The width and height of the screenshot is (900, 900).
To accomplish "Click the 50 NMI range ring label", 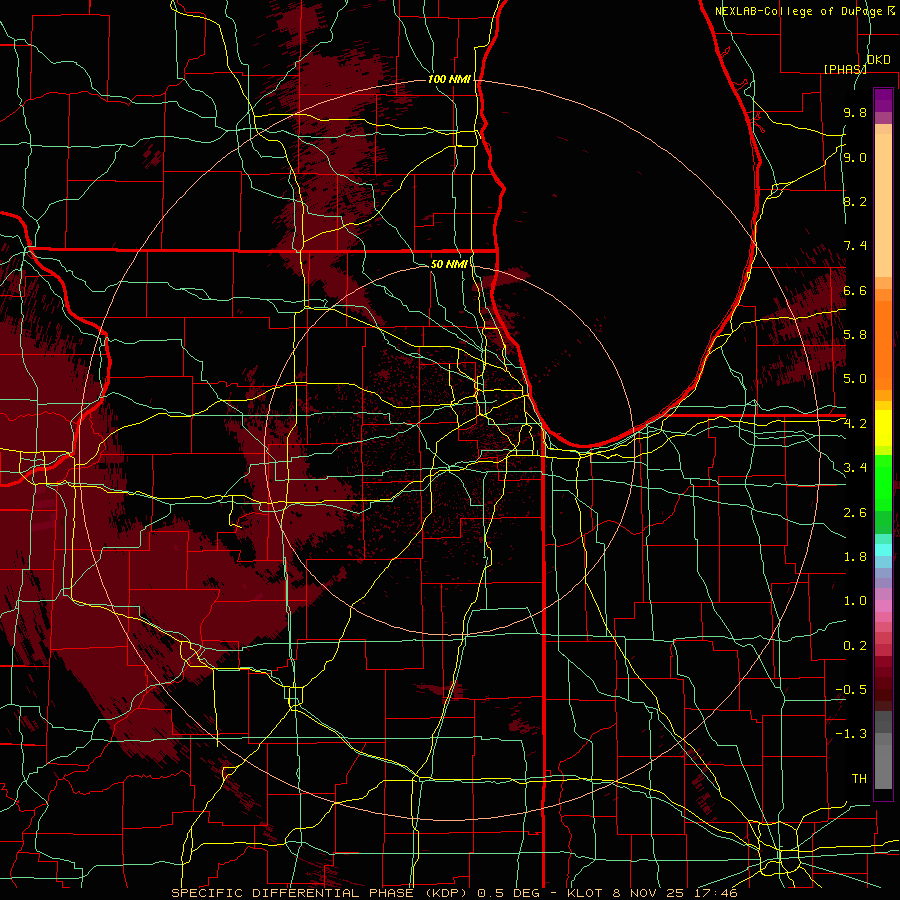I will tap(449, 264).
